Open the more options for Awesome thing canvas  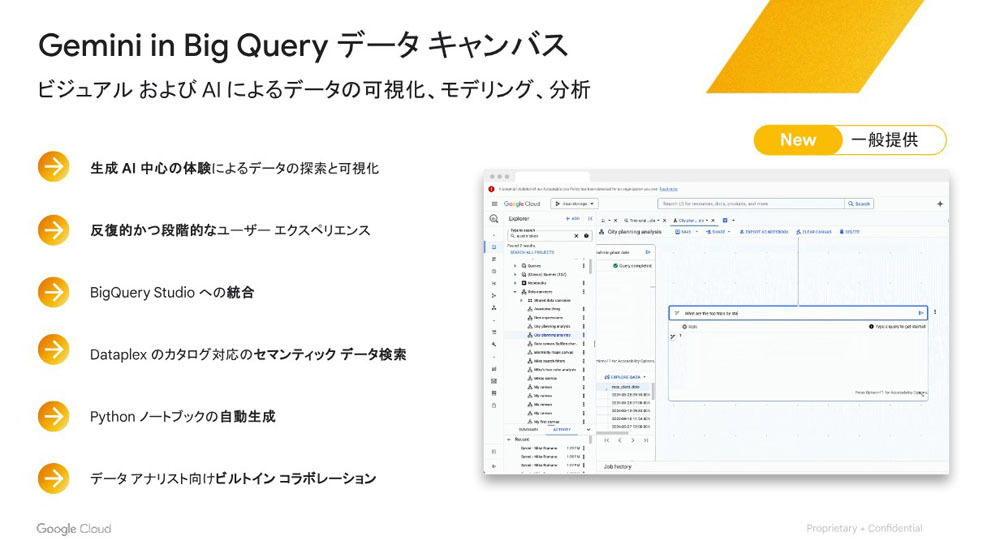coord(584,309)
